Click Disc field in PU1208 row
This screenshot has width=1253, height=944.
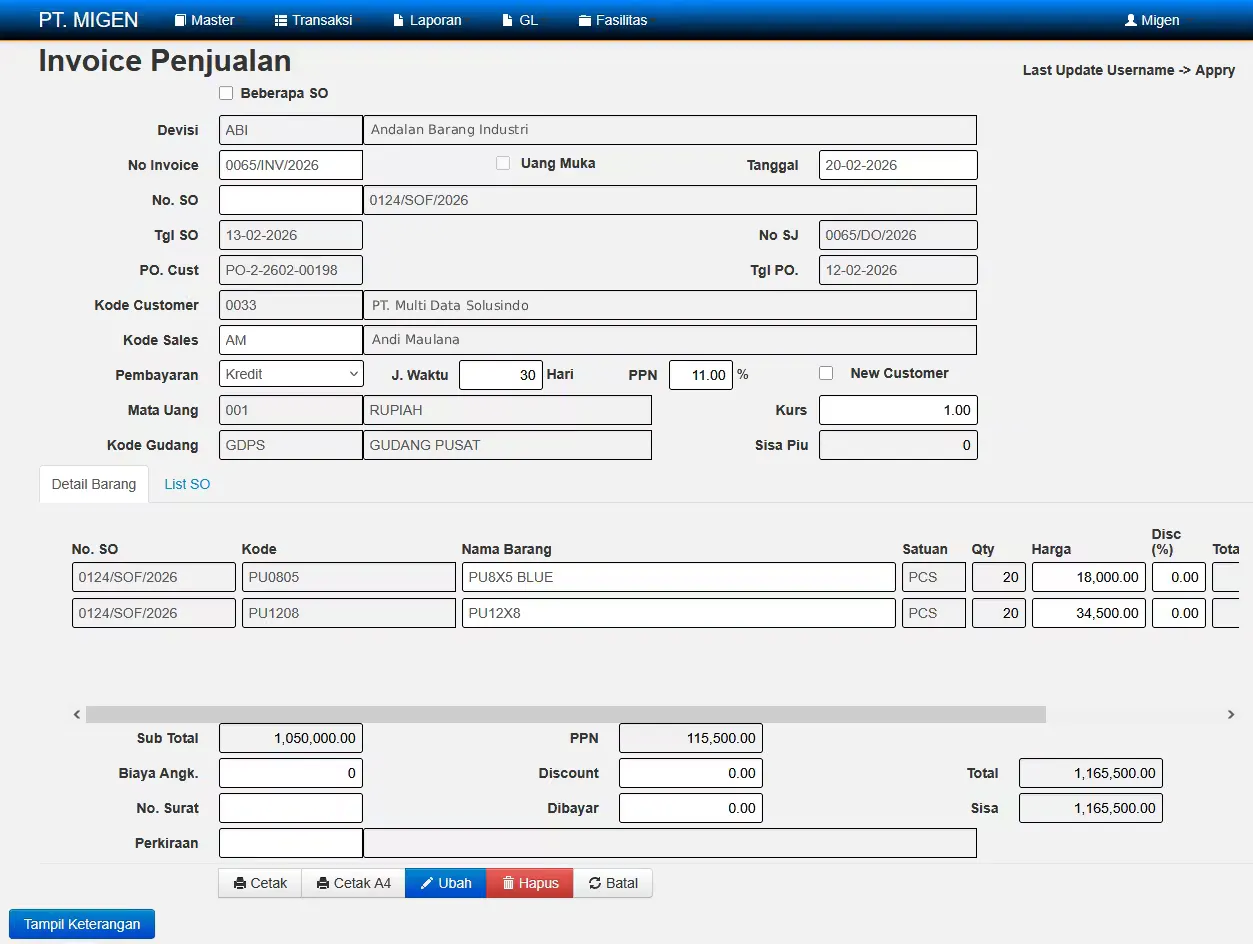click(x=1179, y=613)
